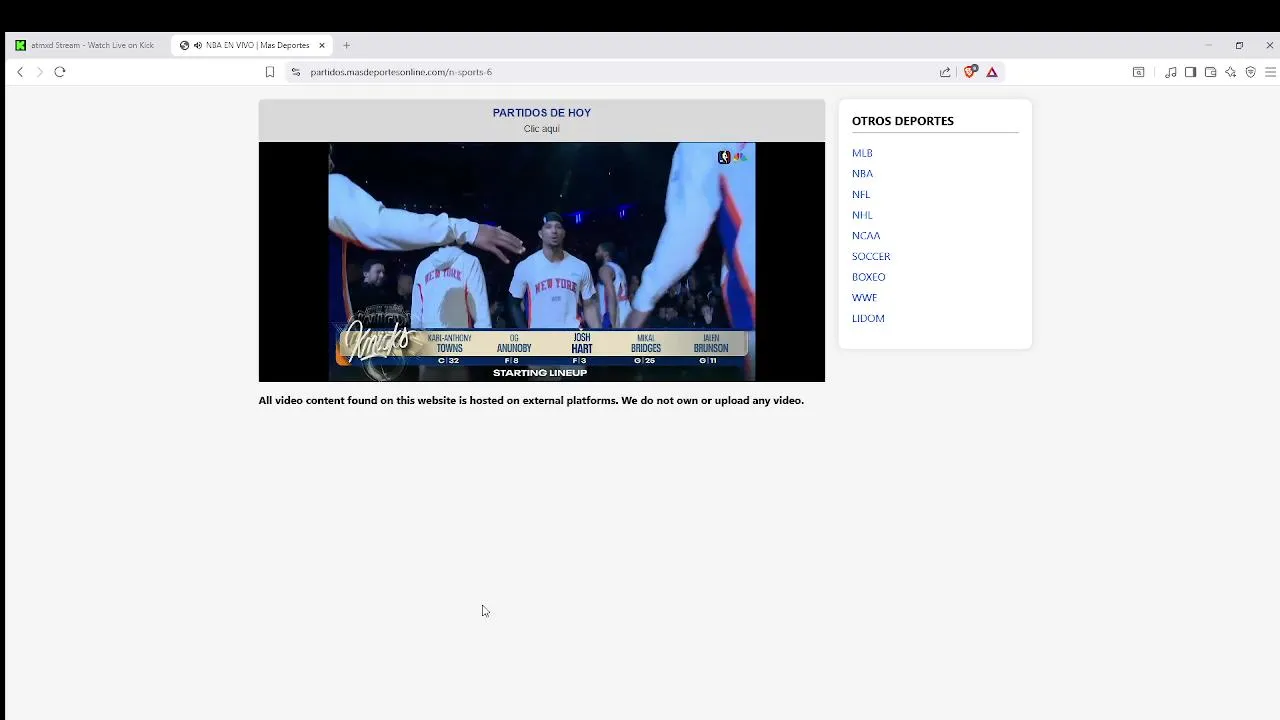The image size is (1280, 720).
Task: Click the Knicks game video player
Action: pos(542,262)
